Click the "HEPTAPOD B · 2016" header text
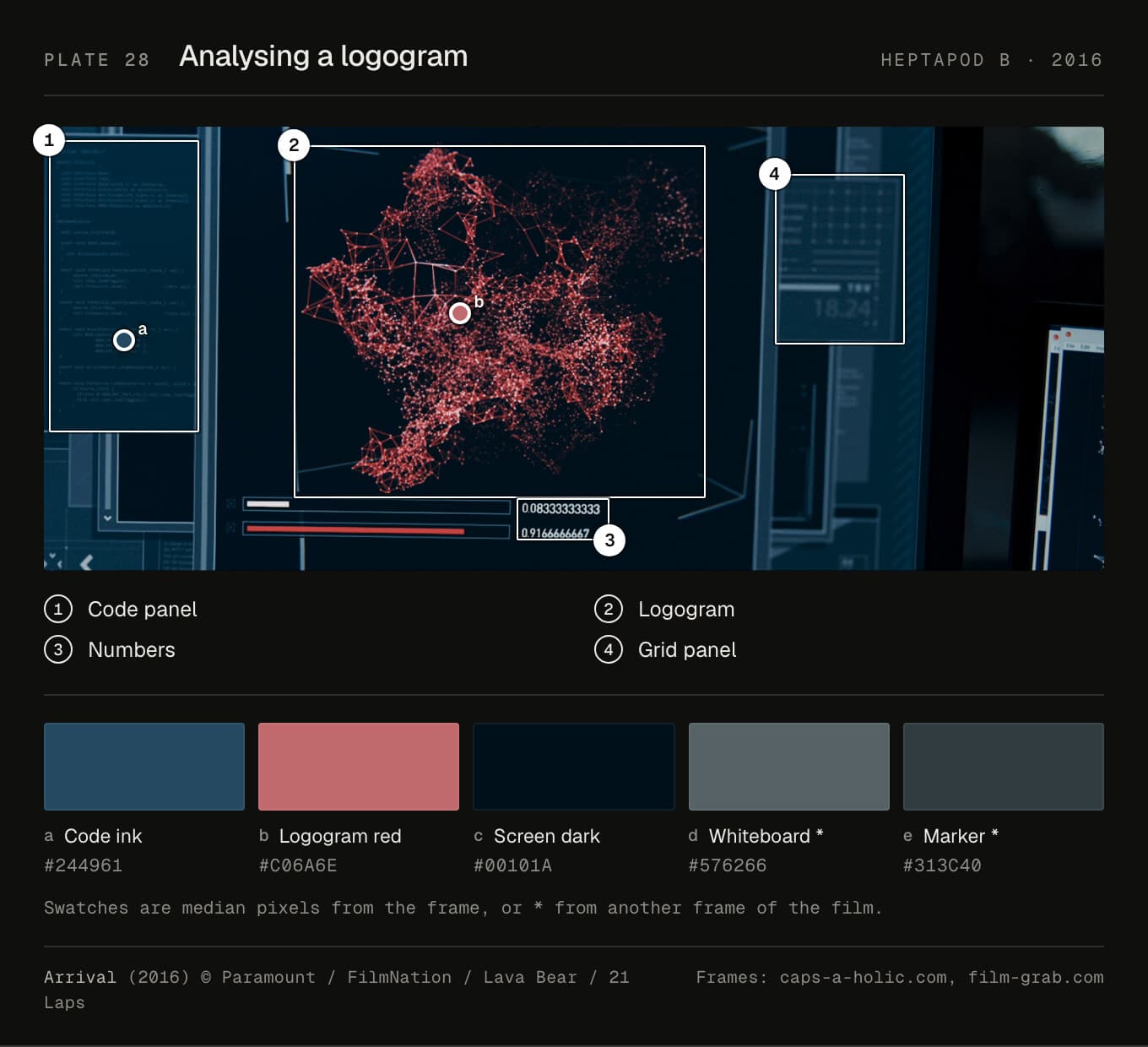This screenshot has width=1148, height=1047. [x=992, y=60]
